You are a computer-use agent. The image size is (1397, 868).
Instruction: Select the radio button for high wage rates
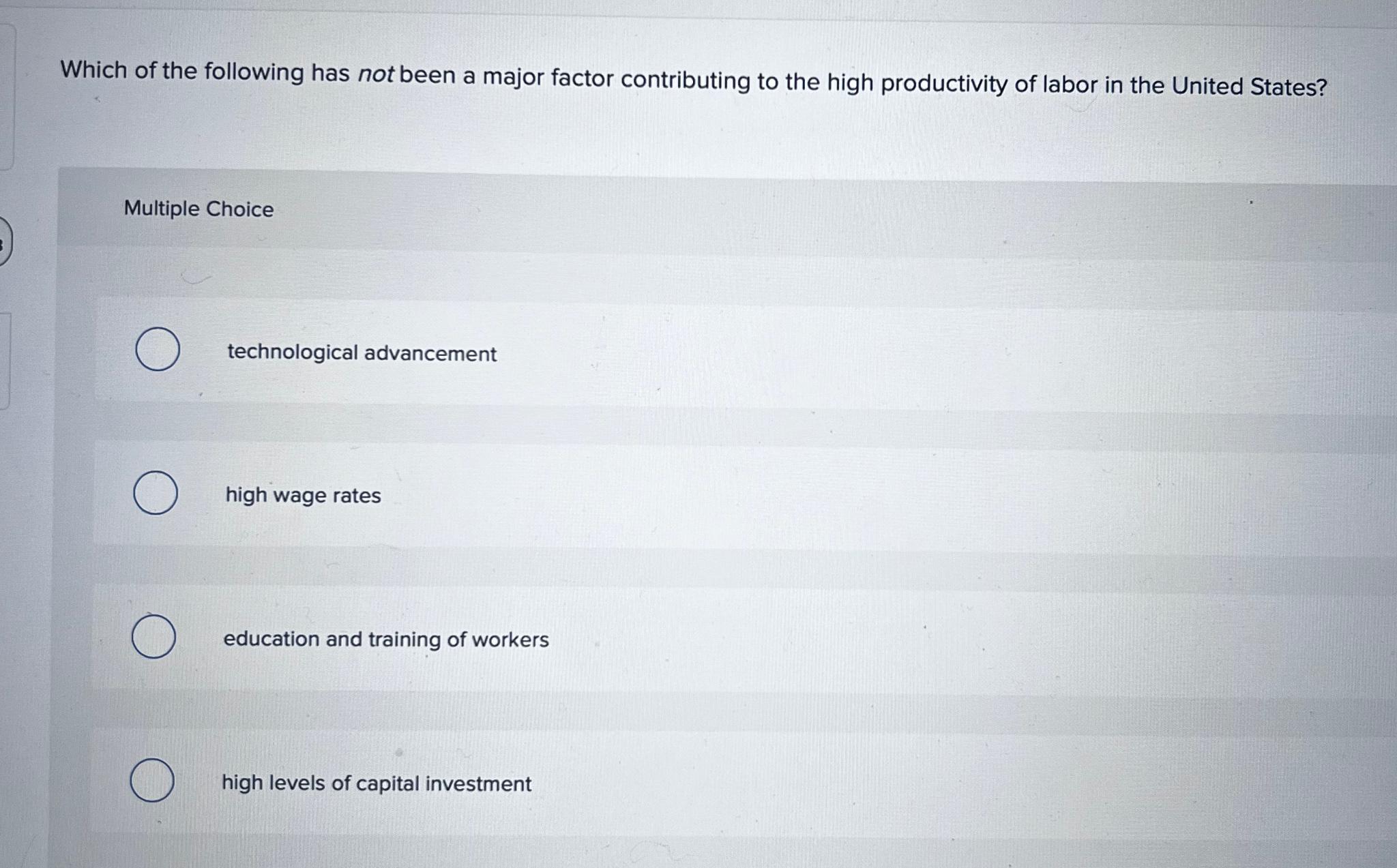point(156,492)
